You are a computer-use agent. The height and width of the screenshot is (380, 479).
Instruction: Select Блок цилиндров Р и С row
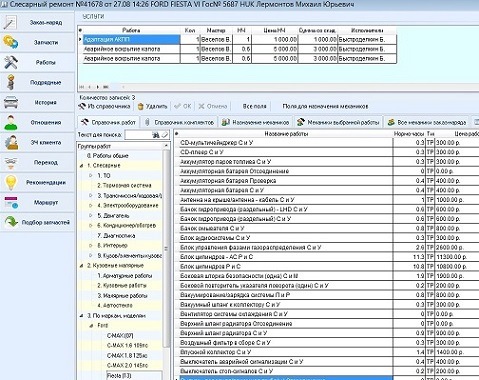tap(286, 266)
